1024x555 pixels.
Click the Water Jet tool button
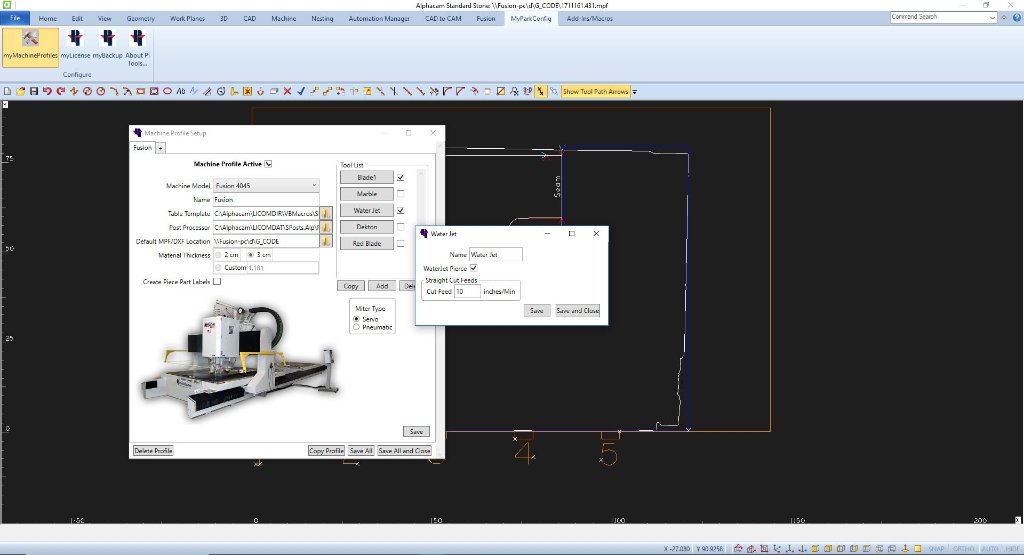point(366,210)
